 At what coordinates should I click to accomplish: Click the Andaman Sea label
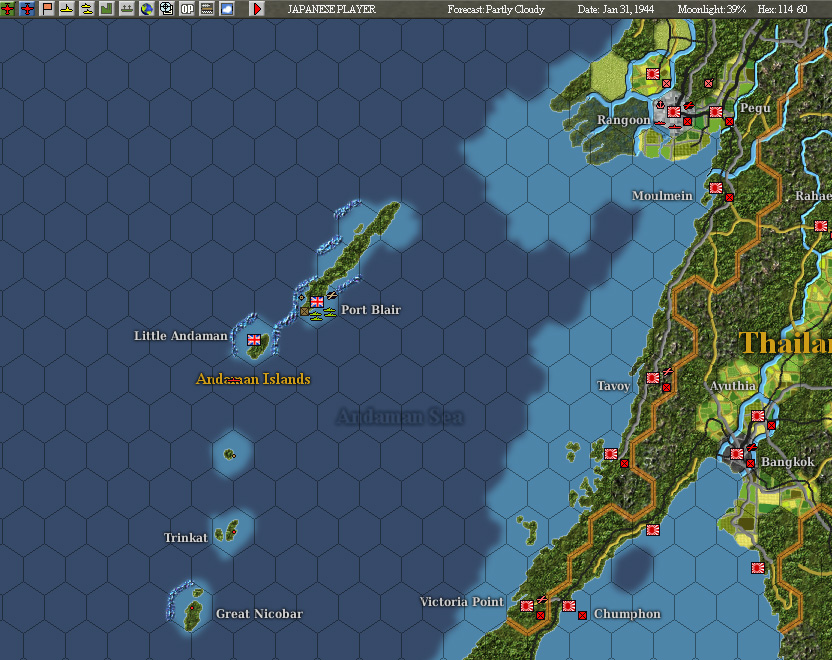click(400, 417)
